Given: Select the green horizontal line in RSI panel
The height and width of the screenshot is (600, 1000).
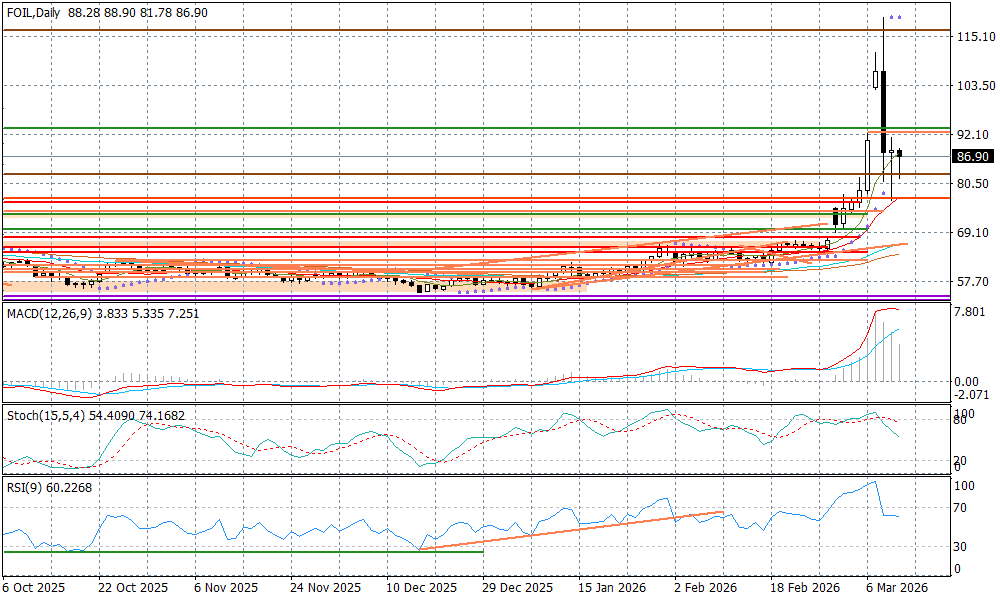Looking at the screenshot, I should (240, 551).
